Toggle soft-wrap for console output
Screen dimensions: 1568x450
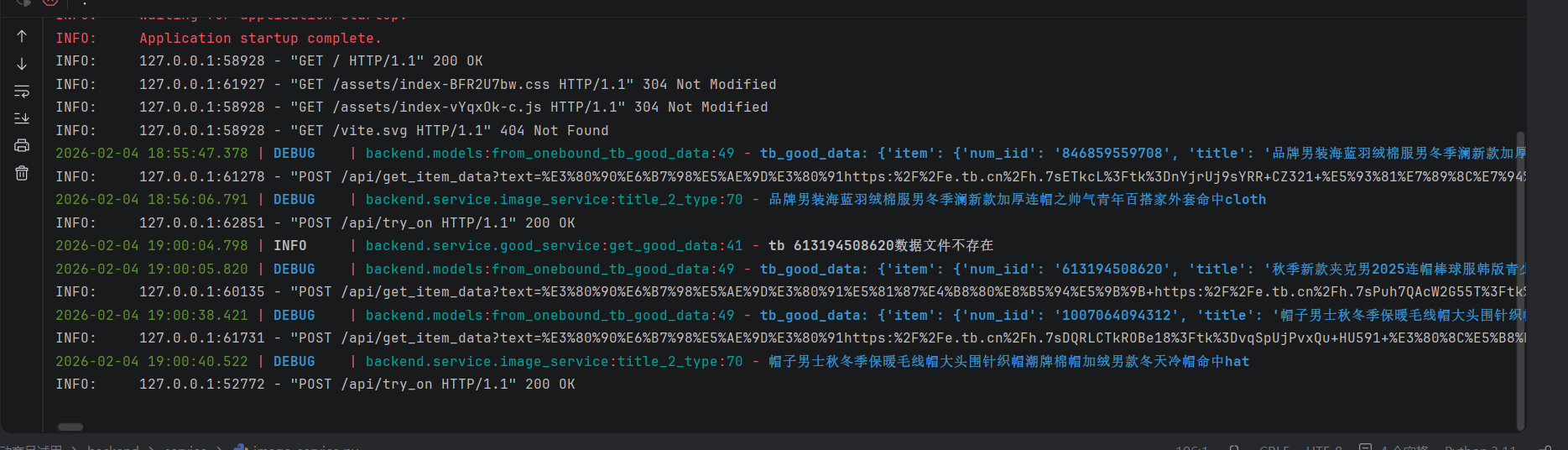click(x=22, y=91)
